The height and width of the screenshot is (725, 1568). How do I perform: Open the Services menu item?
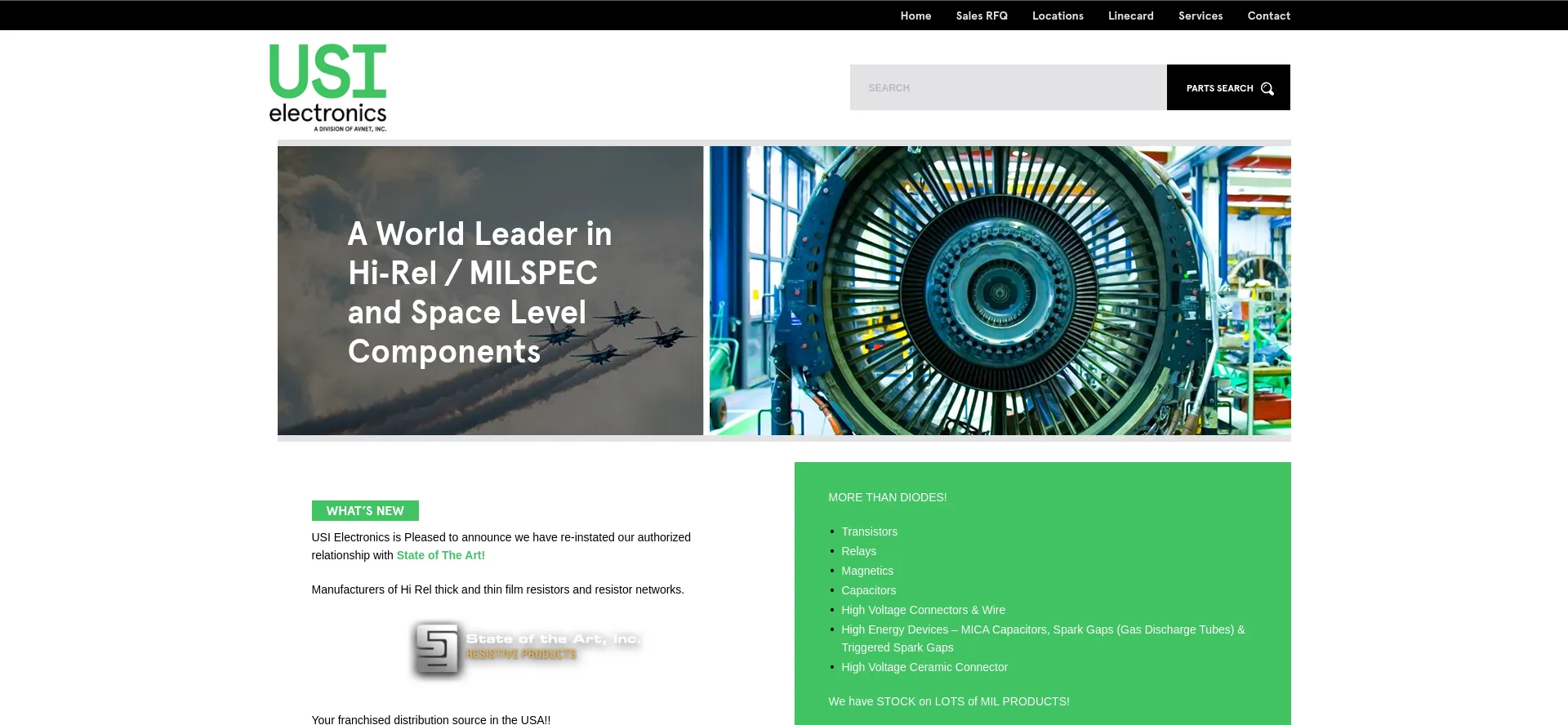[1200, 16]
